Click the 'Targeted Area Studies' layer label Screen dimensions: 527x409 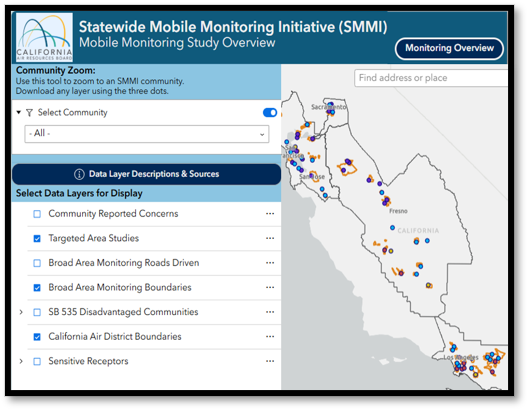pyautogui.click(x=93, y=238)
